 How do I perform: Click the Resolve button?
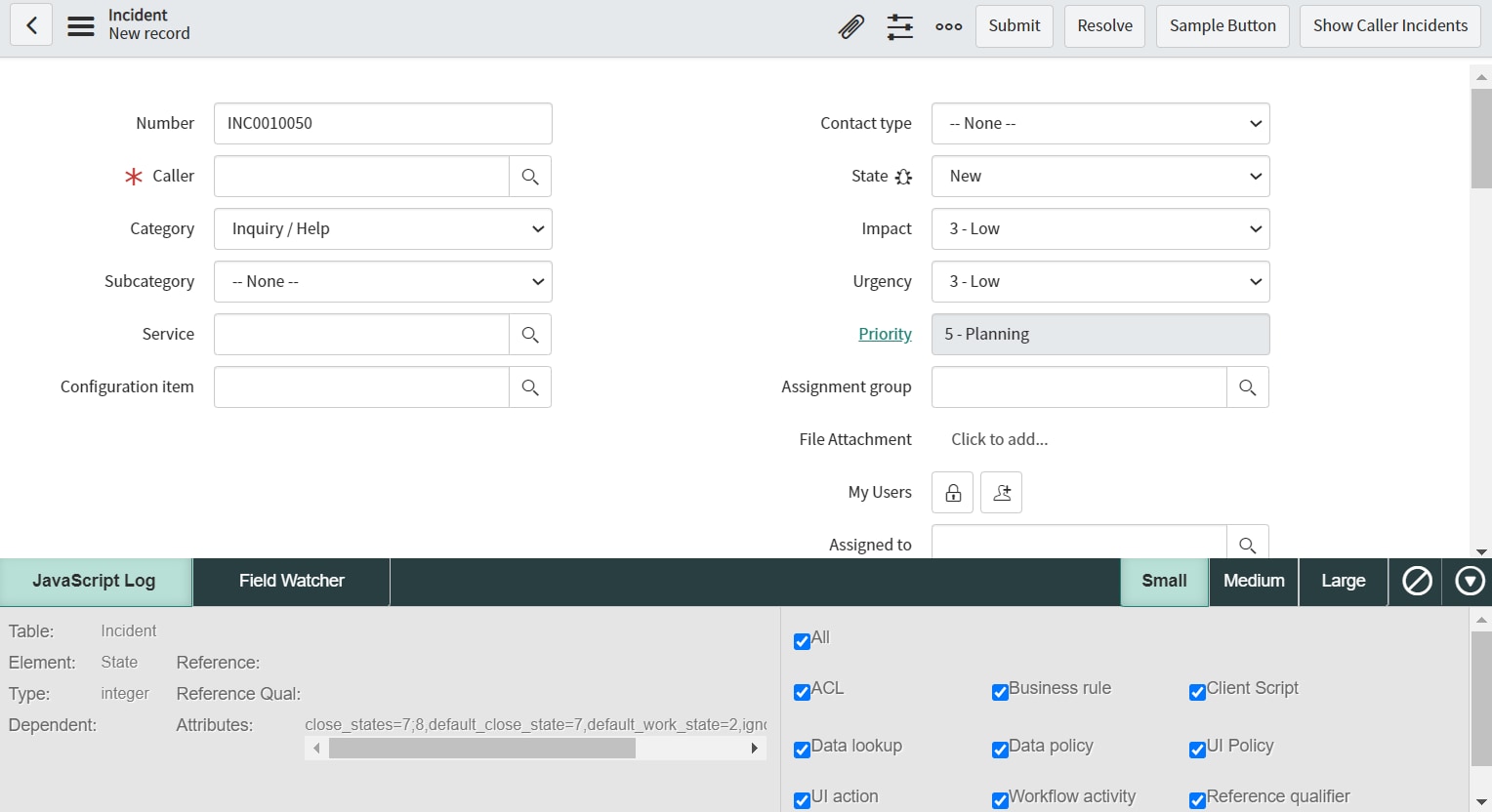tap(1105, 26)
